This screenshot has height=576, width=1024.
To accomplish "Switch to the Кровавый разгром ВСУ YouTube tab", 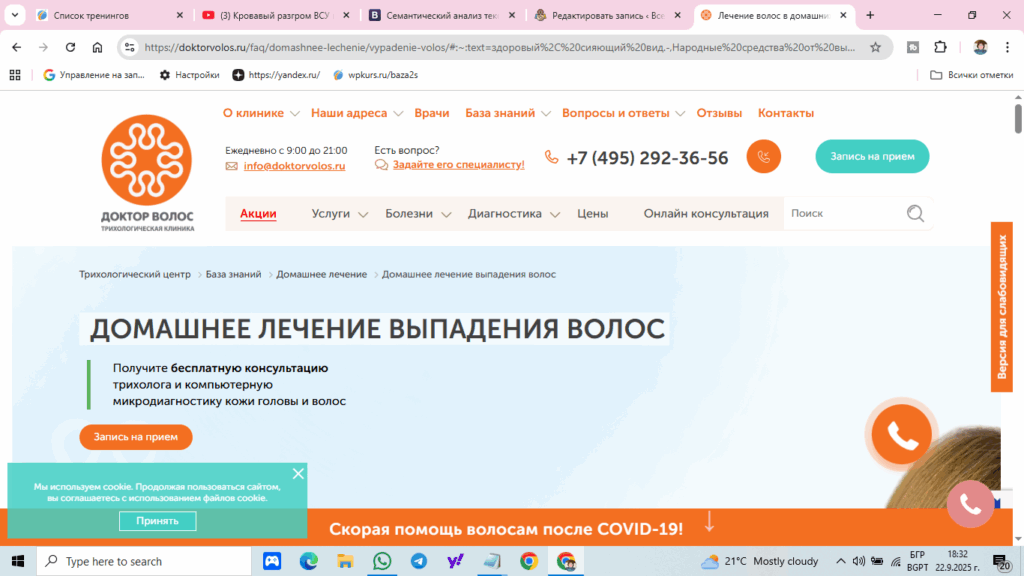I will click(275, 15).
